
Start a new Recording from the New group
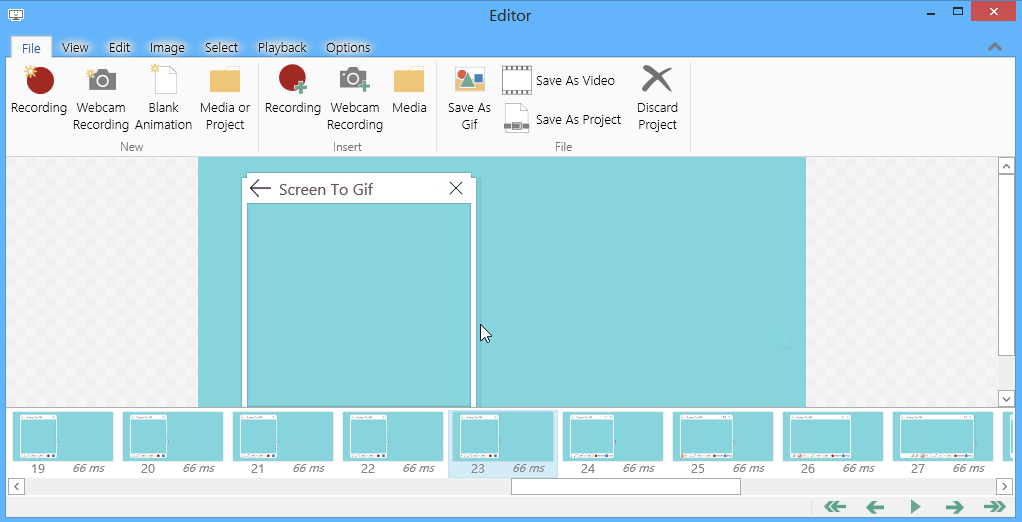[x=39, y=91]
